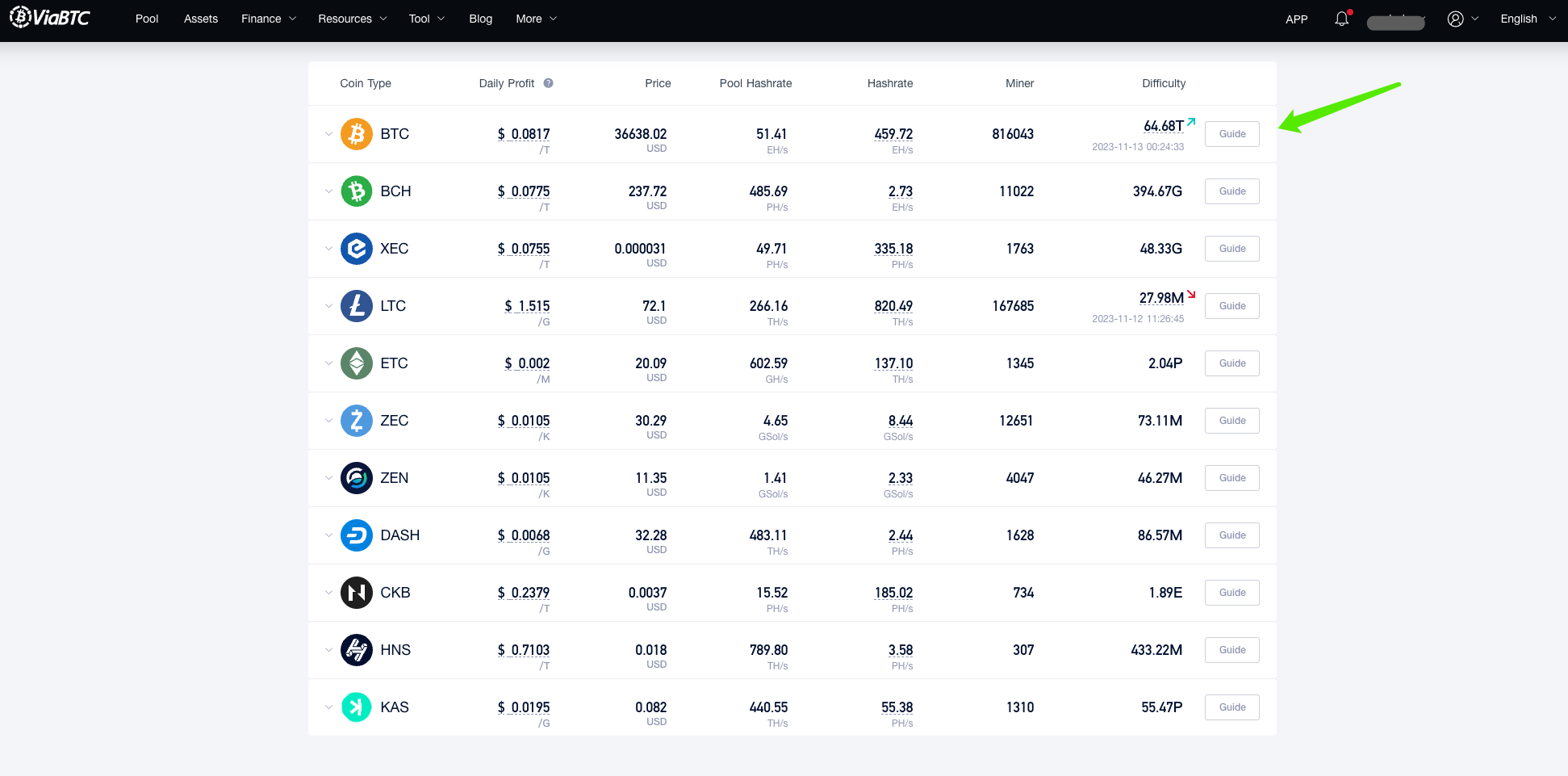Click the ETC coin icon
Image resolution: width=1568 pixels, height=776 pixels.
tap(356, 363)
